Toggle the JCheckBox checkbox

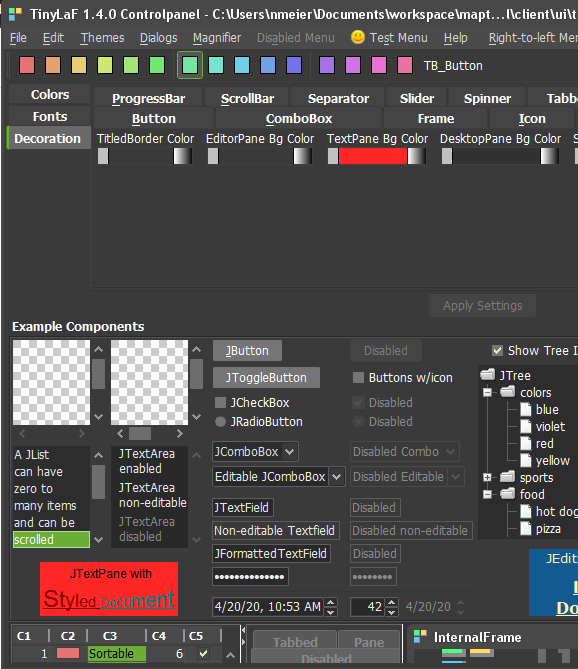[x=221, y=402]
